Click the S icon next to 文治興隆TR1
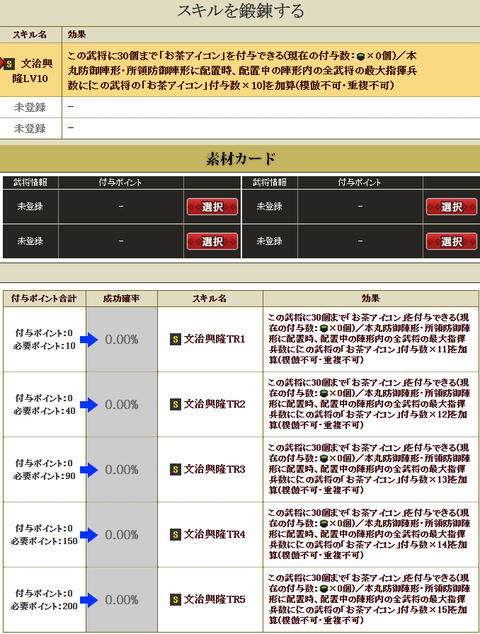 [x=175, y=339]
